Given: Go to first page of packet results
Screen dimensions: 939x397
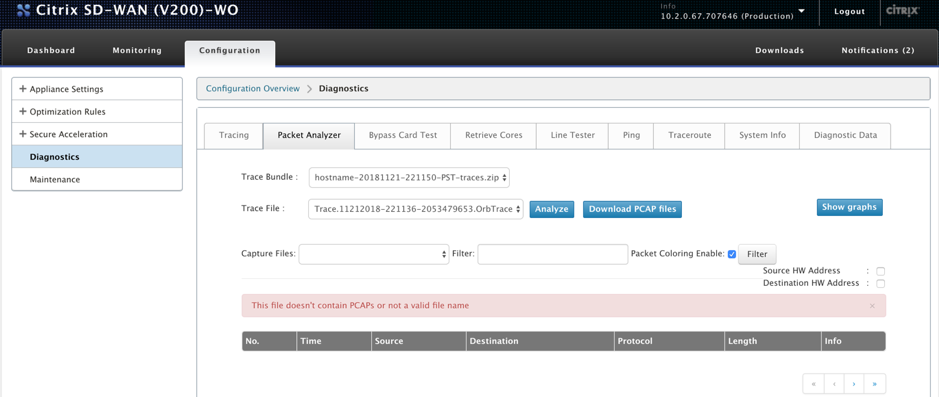Looking at the screenshot, I should click(x=813, y=383).
